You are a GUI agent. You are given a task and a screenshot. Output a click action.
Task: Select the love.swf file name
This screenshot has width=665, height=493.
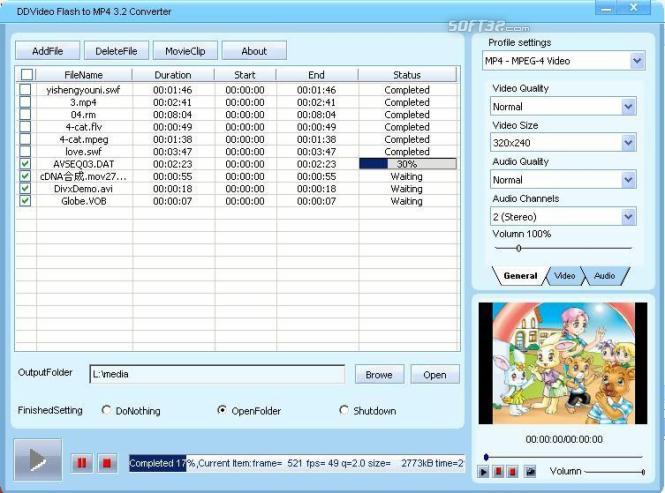tap(84, 151)
